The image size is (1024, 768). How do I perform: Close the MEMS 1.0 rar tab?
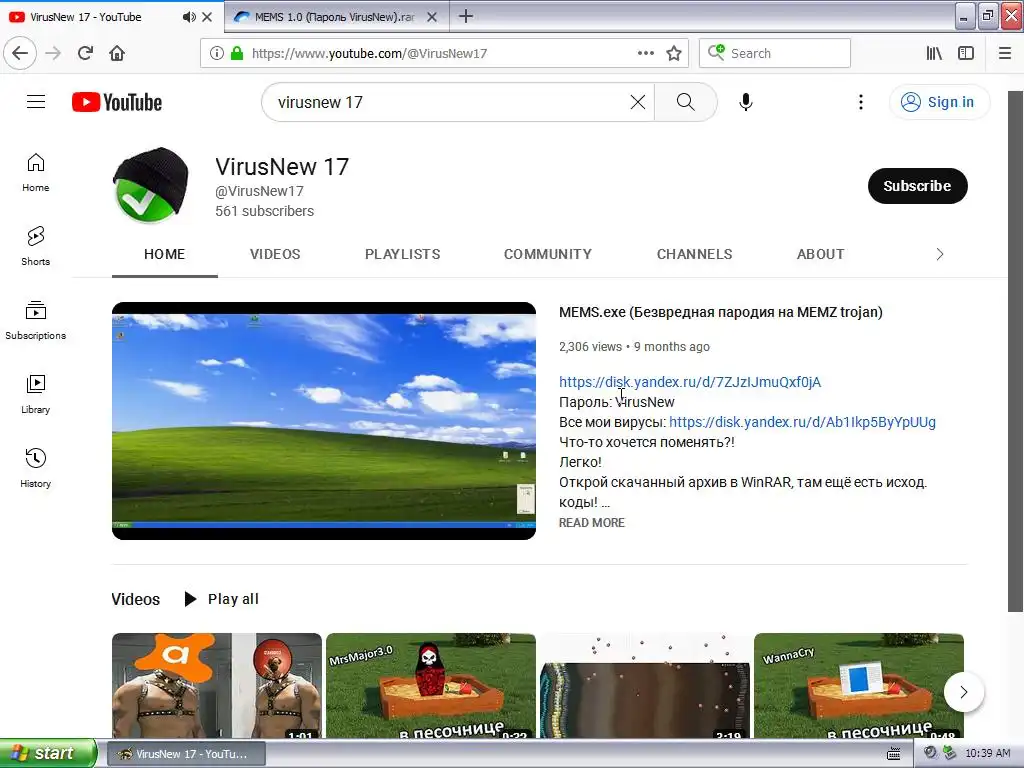coord(432,17)
